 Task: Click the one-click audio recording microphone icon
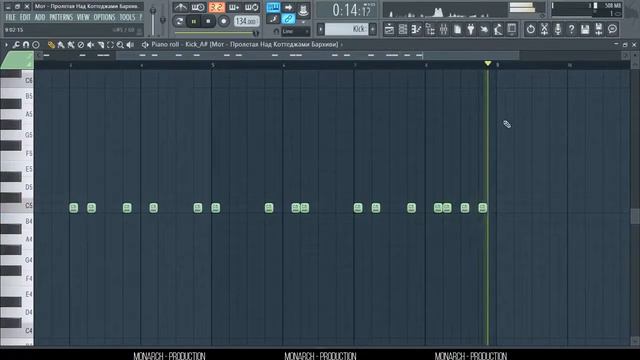[x=558, y=29]
